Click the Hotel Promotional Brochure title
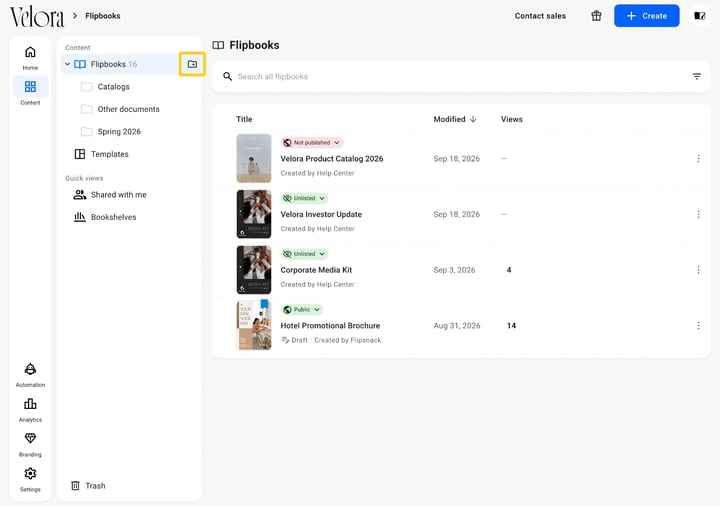Viewport: 720px width, 506px height. coord(330,326)
